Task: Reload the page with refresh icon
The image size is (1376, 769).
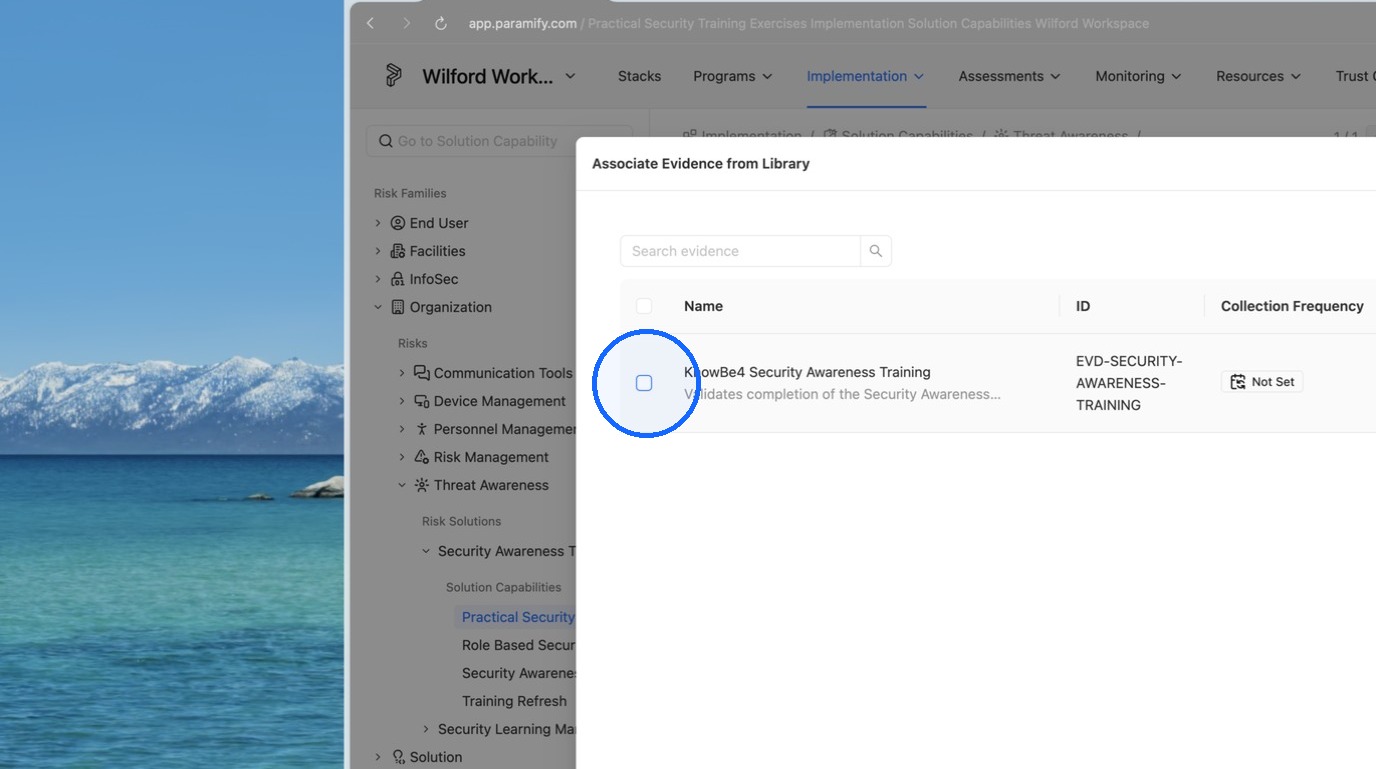Action: [441, 23]
